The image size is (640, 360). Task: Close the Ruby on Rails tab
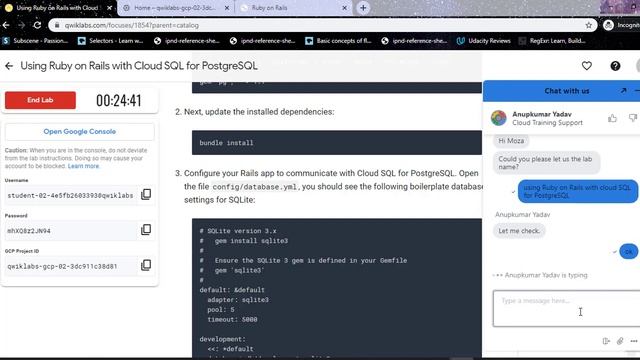(344, 8)
